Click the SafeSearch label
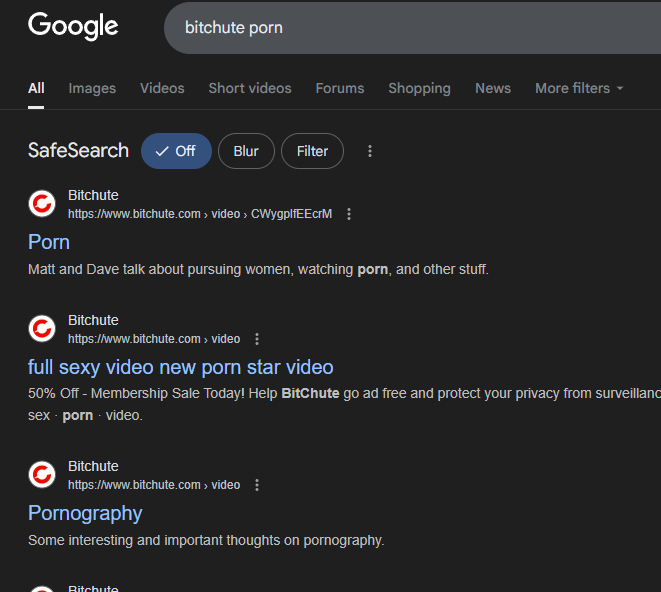The height and width of the screenshot is (592, 661). 78,151
